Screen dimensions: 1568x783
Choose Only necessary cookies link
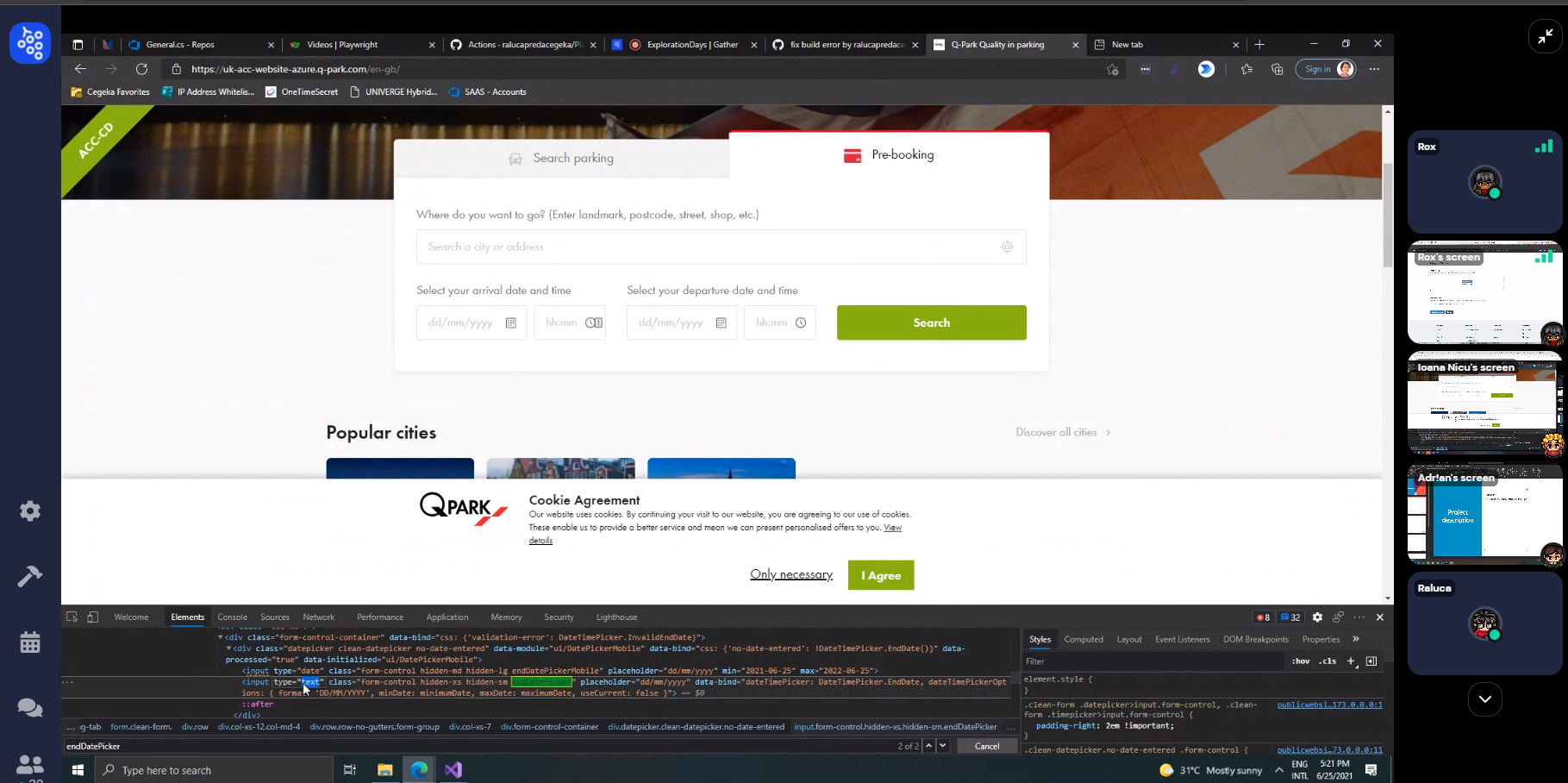pos(791,574)
